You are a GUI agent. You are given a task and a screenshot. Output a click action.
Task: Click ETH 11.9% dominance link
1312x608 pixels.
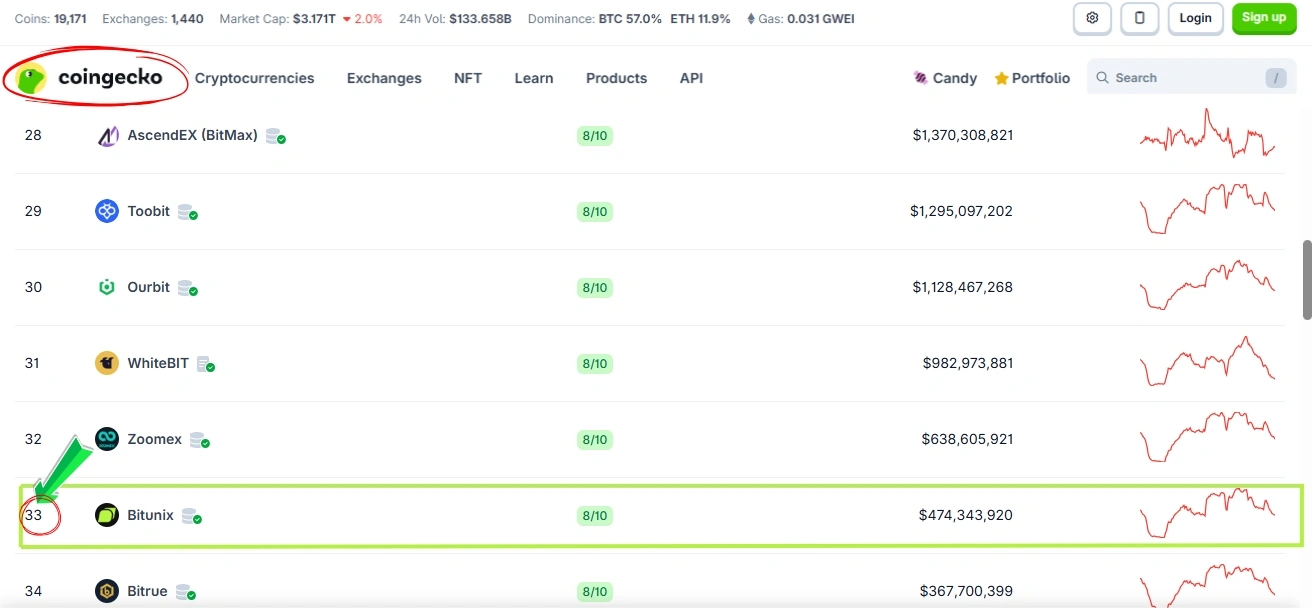[x=700, y=18]
